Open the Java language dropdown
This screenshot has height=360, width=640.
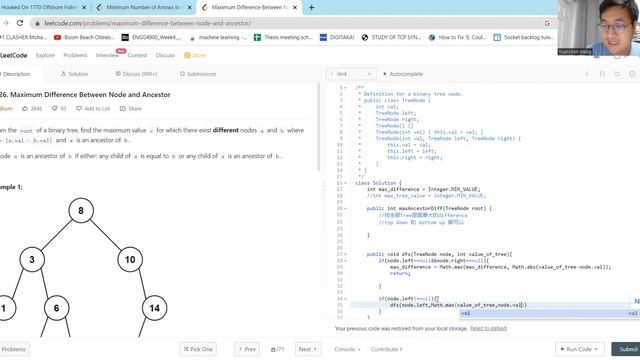coord(351,74)
